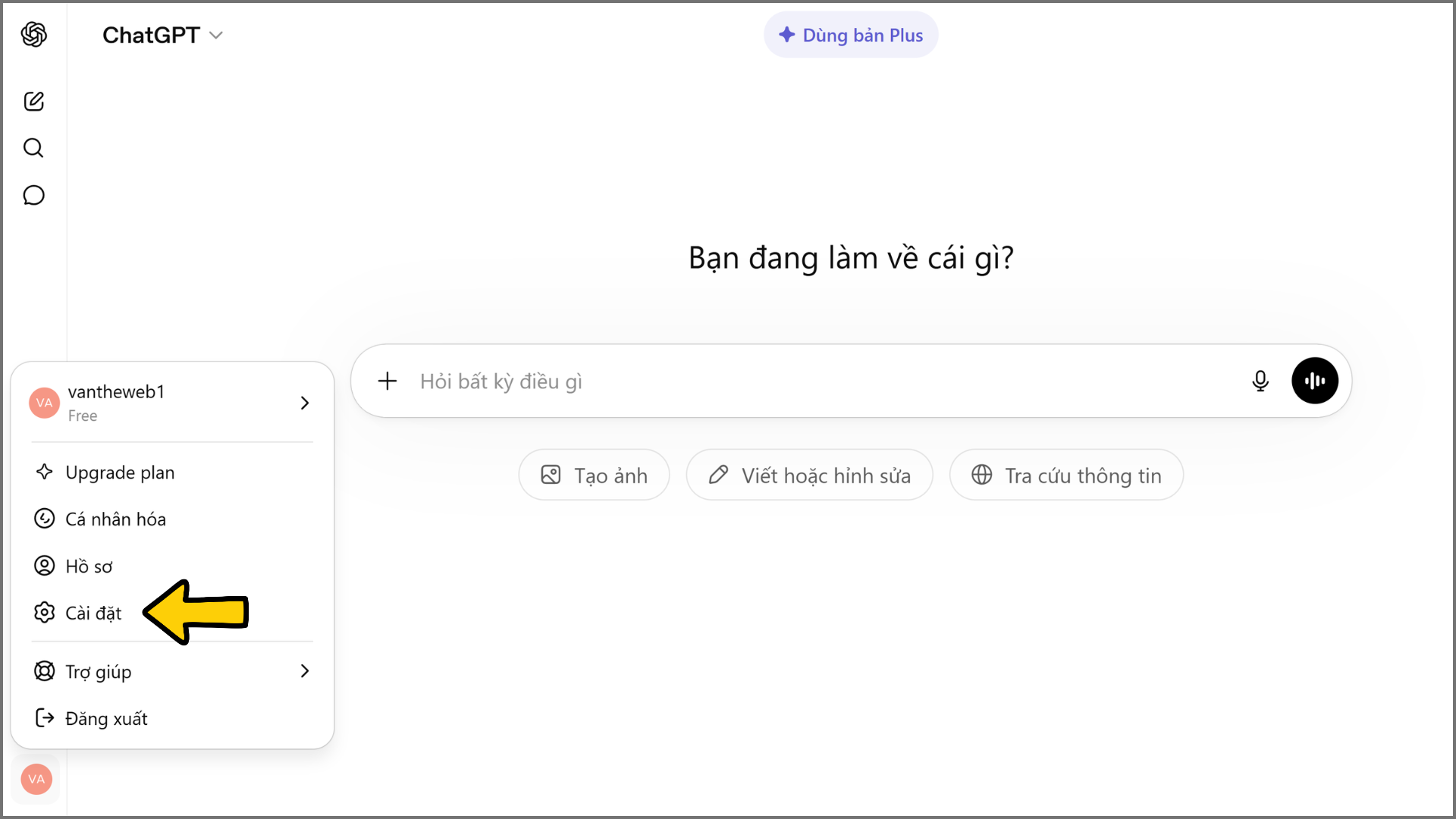This screenshot has width=1456, height=819.
Task: Click the Tạo ảnh suggestion button
Action: click(x=594, y=475)
